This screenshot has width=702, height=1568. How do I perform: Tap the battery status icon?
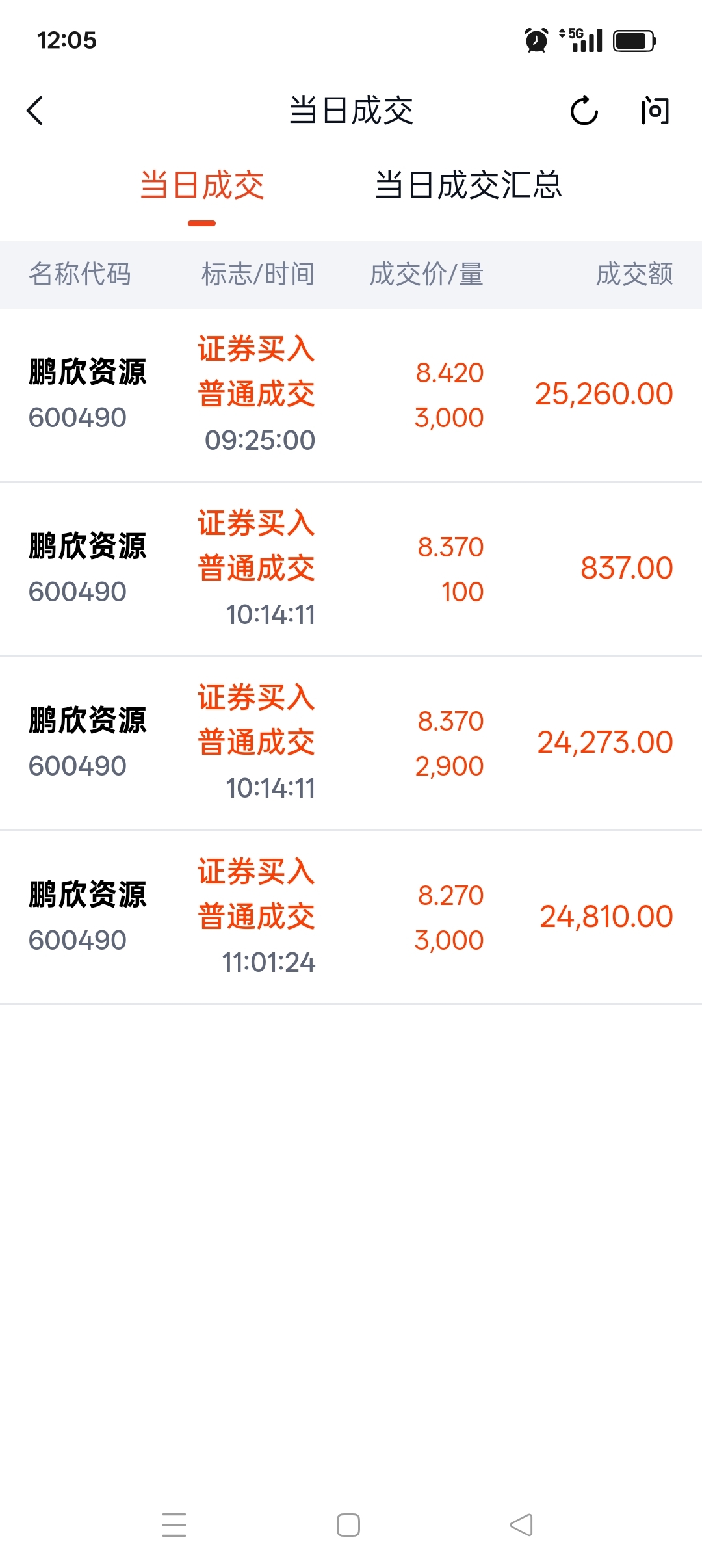point(634,41)
